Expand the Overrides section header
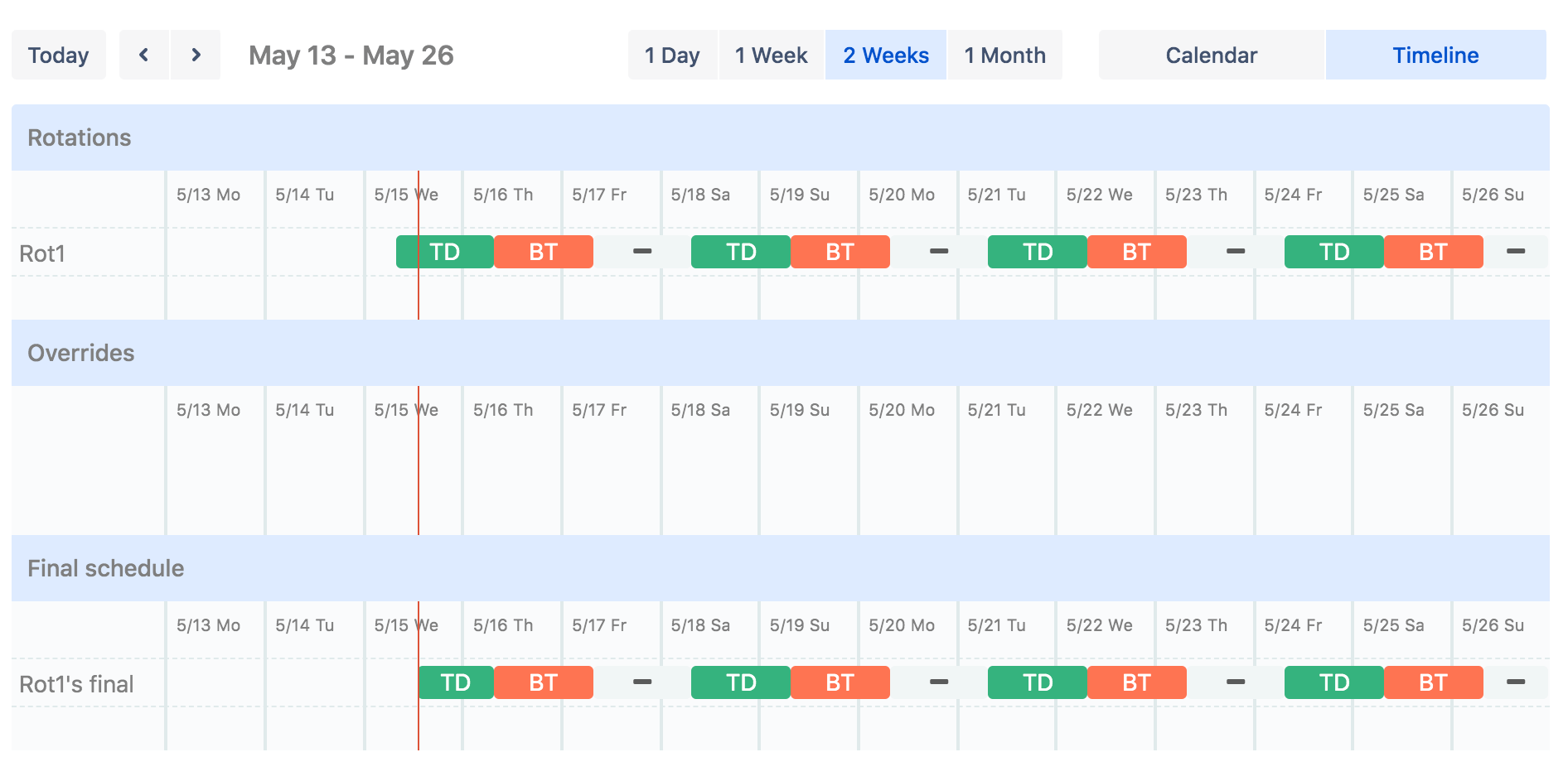 click(x=81, y=353)
